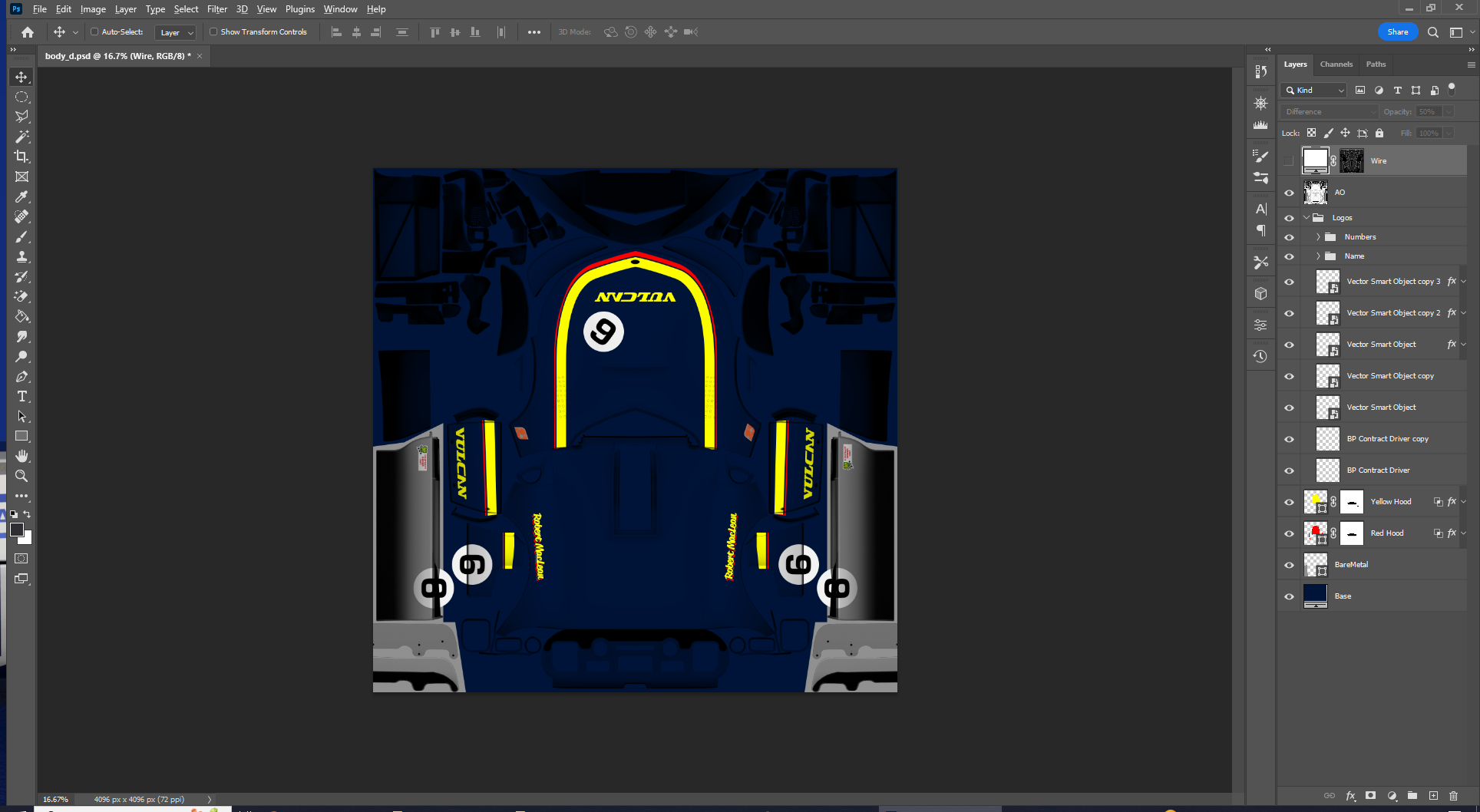Select the Frame tool
Image resolution: width=1480 pixels, height=812 pixels.
pyautogui.click(x=21, y=177)
